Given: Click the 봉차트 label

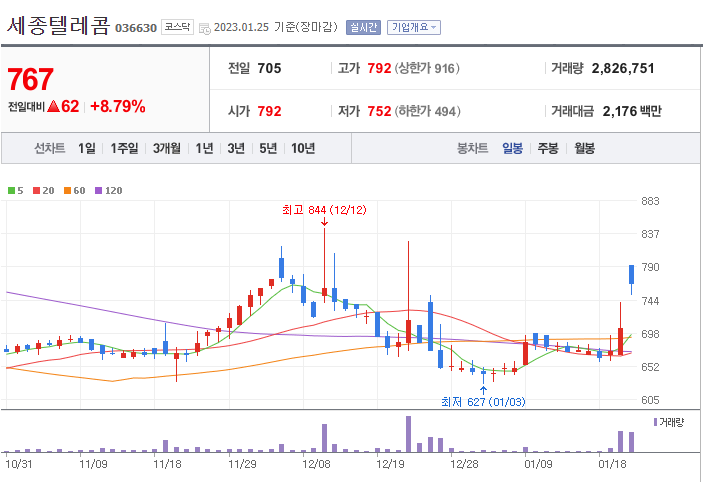Looking at the screenshot, I should (472, 148).
